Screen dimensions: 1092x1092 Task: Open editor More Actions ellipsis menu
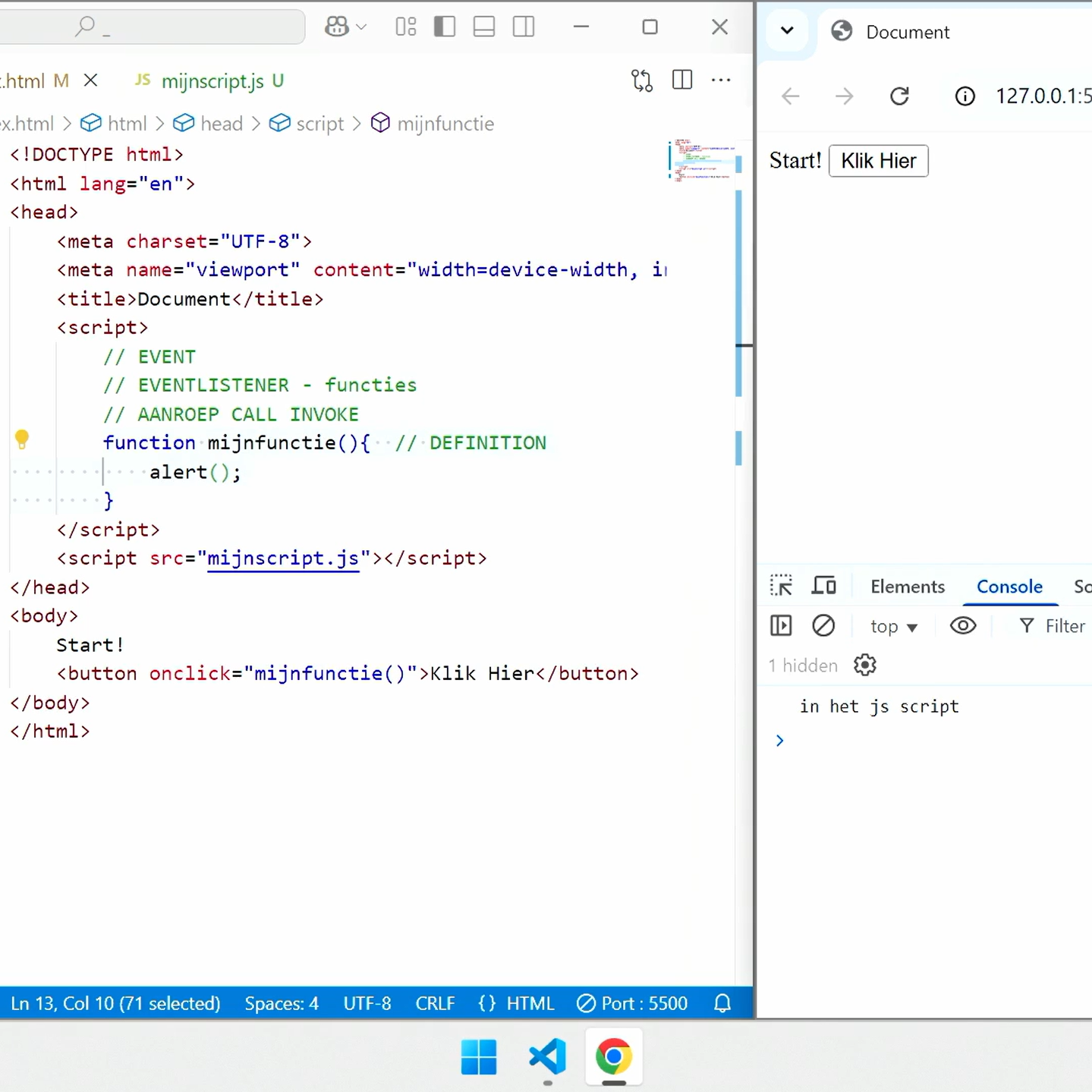(x=721, y=80)
